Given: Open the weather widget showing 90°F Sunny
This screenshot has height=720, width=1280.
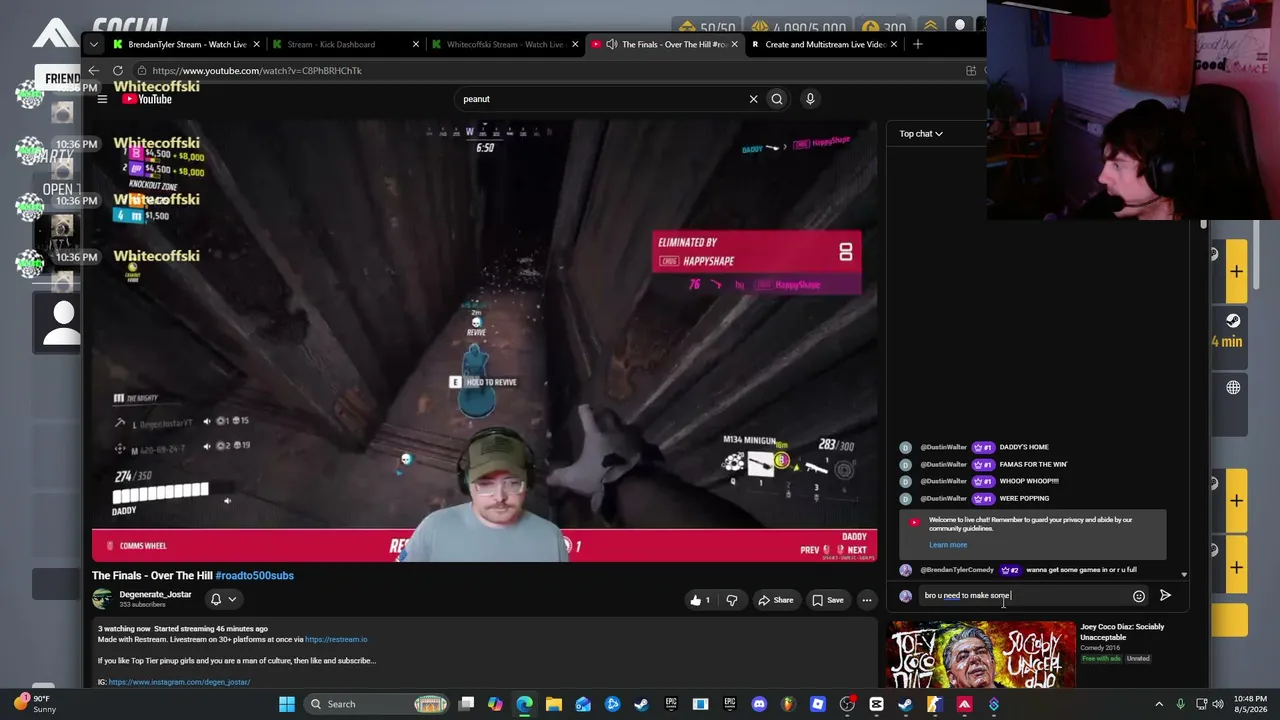Looking at the screenshot, I should point(35,704).
